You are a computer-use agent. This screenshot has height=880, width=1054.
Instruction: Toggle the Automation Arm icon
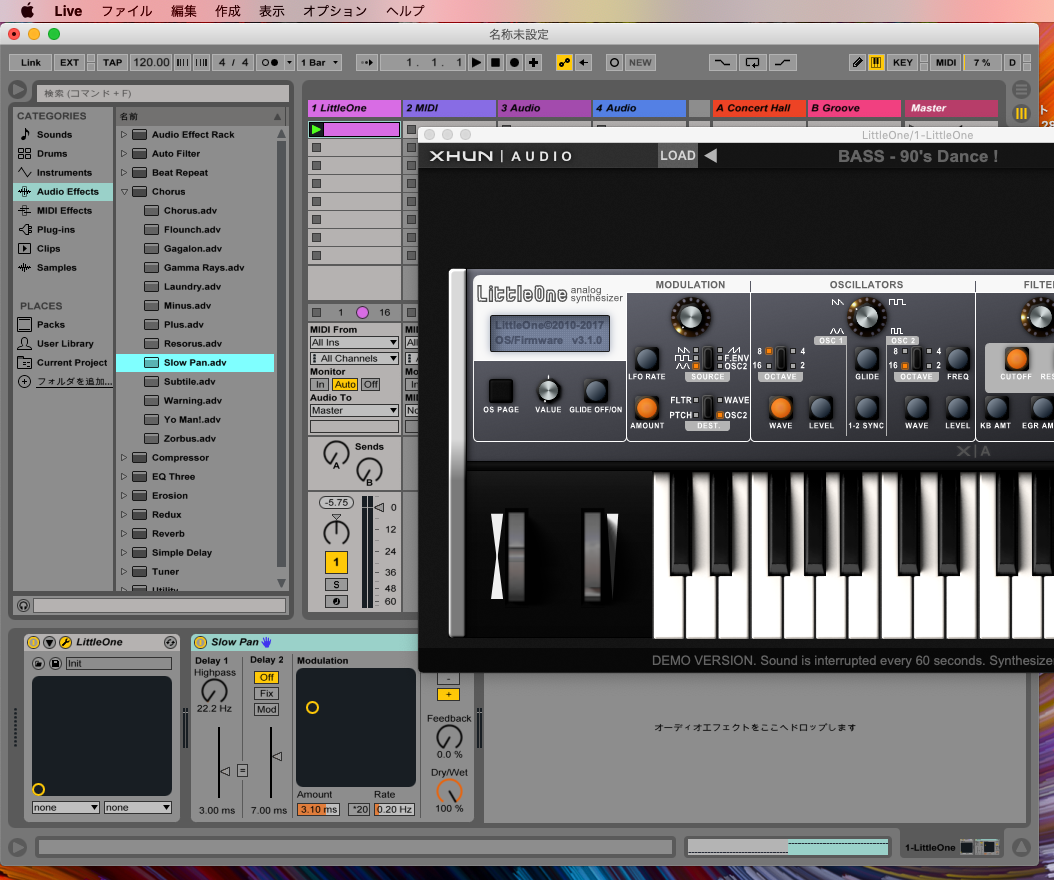[x=565, y=63]
